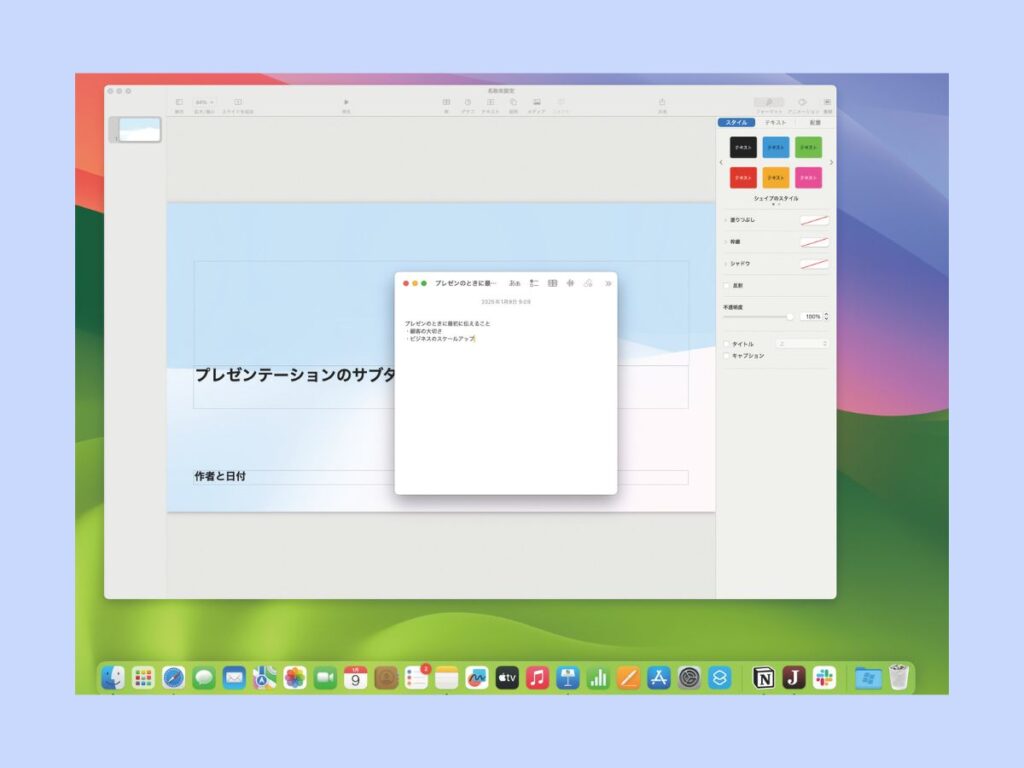The image size is (1024, 768).
Task: Apply the black shape style
Action: pyautogui.click(x=743, y=148)
